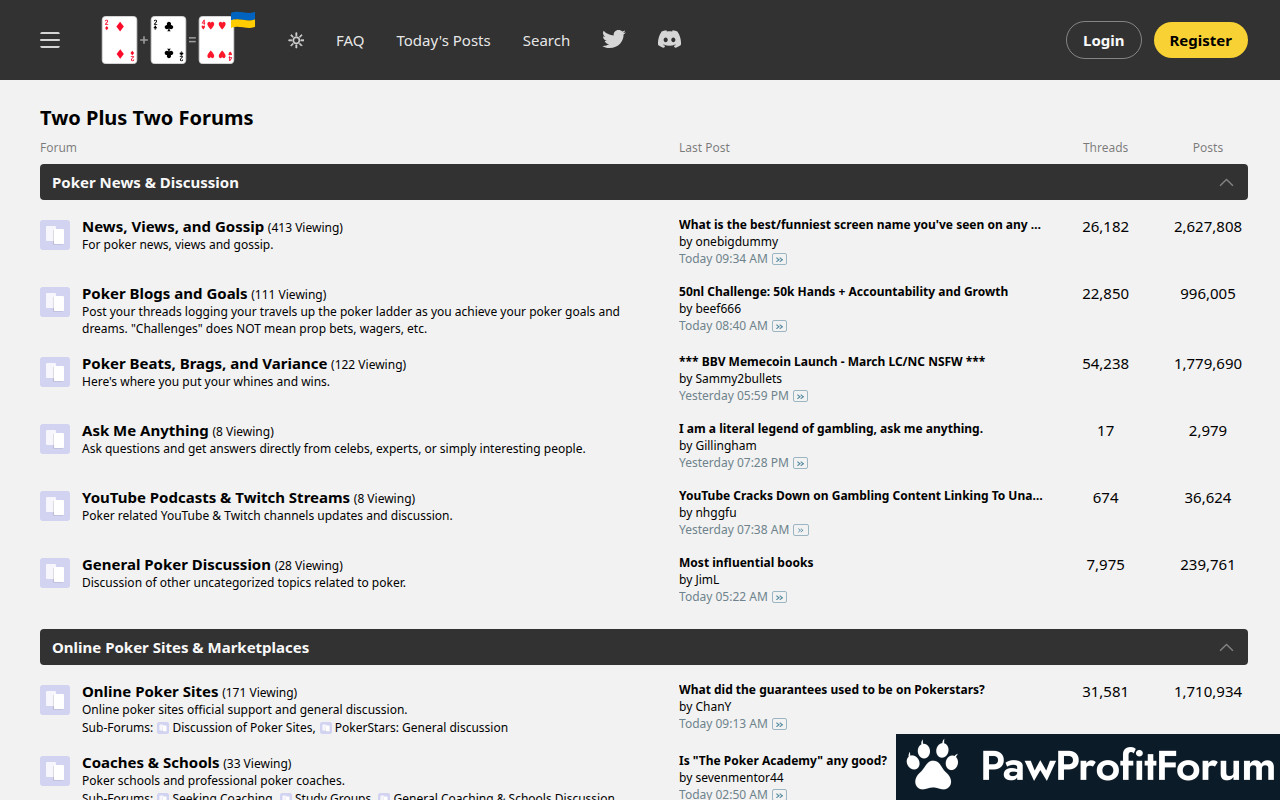Image resolution: width=1280 pixels, height=800 pixels.
Task: Click the yellow Register button
Action: [1201, 40]
